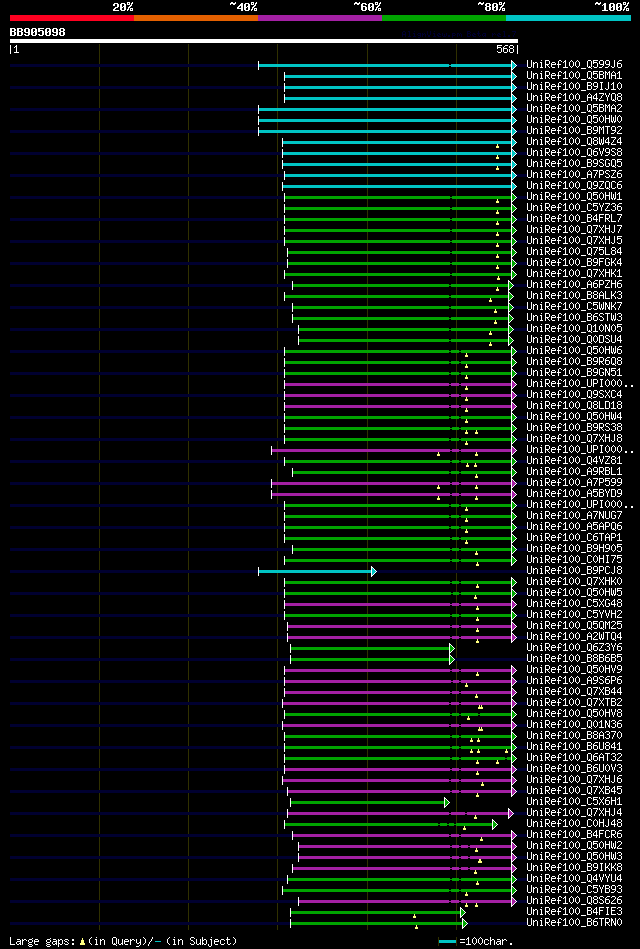640x949 pixels.
Task: Select the UniRef100_Q6AT32 label
Action: point(575,758)
